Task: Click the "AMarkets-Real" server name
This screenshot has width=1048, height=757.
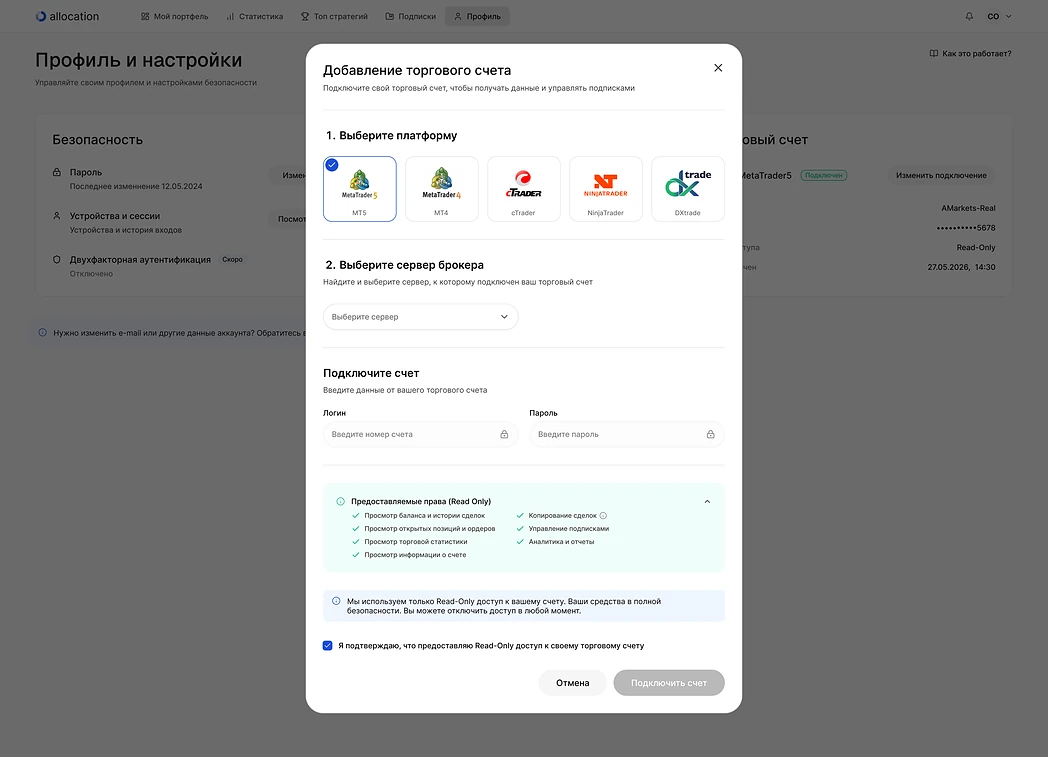Action: pyautogui.click(x=968, y=208)
